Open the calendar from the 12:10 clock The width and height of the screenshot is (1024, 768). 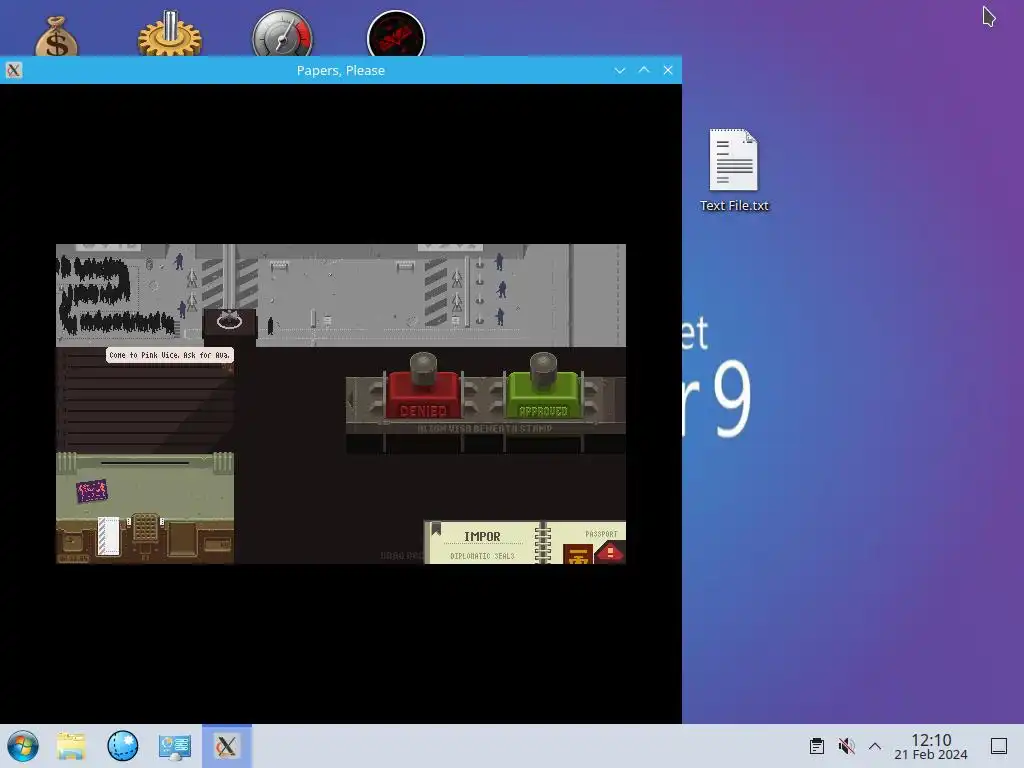click(x=931, y=746)
